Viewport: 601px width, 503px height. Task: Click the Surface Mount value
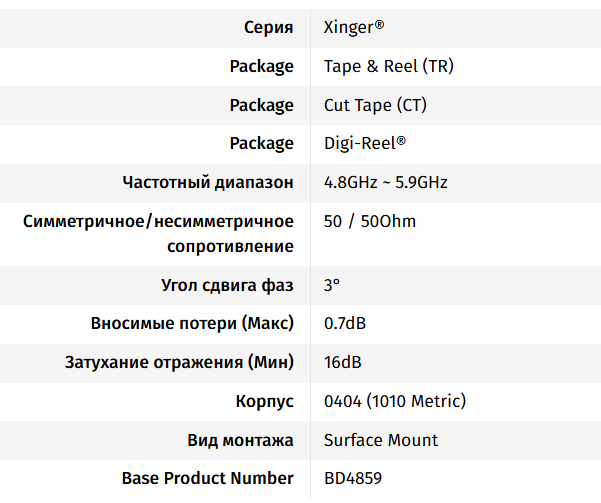click(x=381, y=440)
